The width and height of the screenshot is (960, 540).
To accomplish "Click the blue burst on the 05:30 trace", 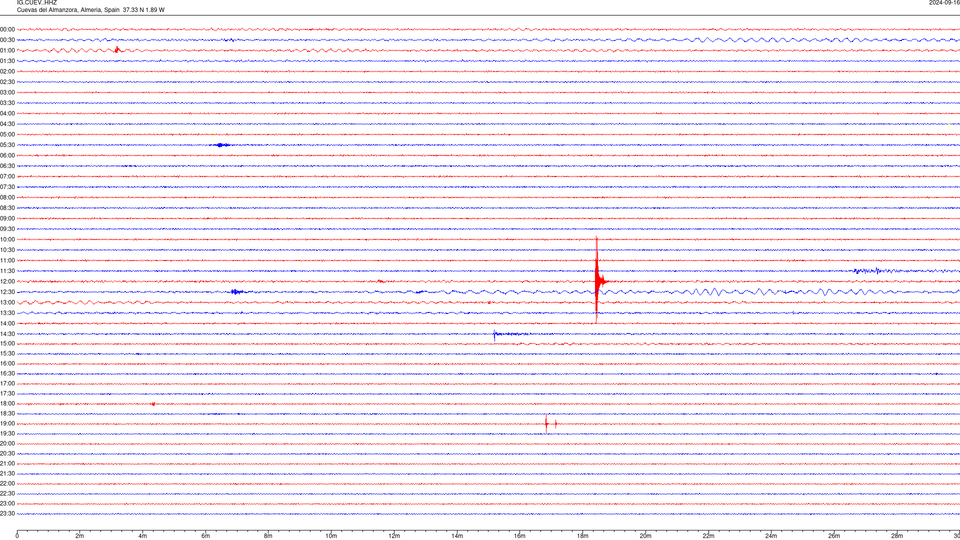I will [x=222, y=145].
